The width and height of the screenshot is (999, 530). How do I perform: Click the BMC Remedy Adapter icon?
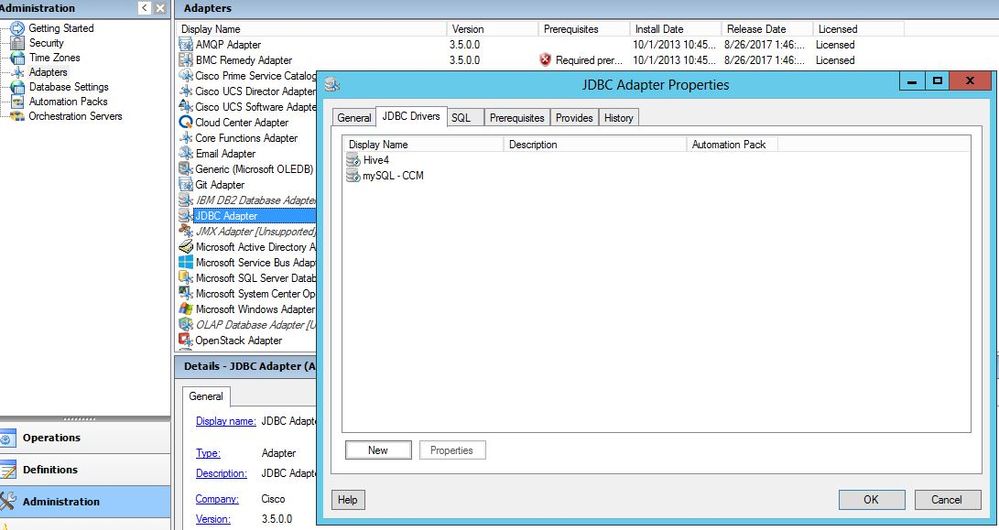(x=185, y=60)
